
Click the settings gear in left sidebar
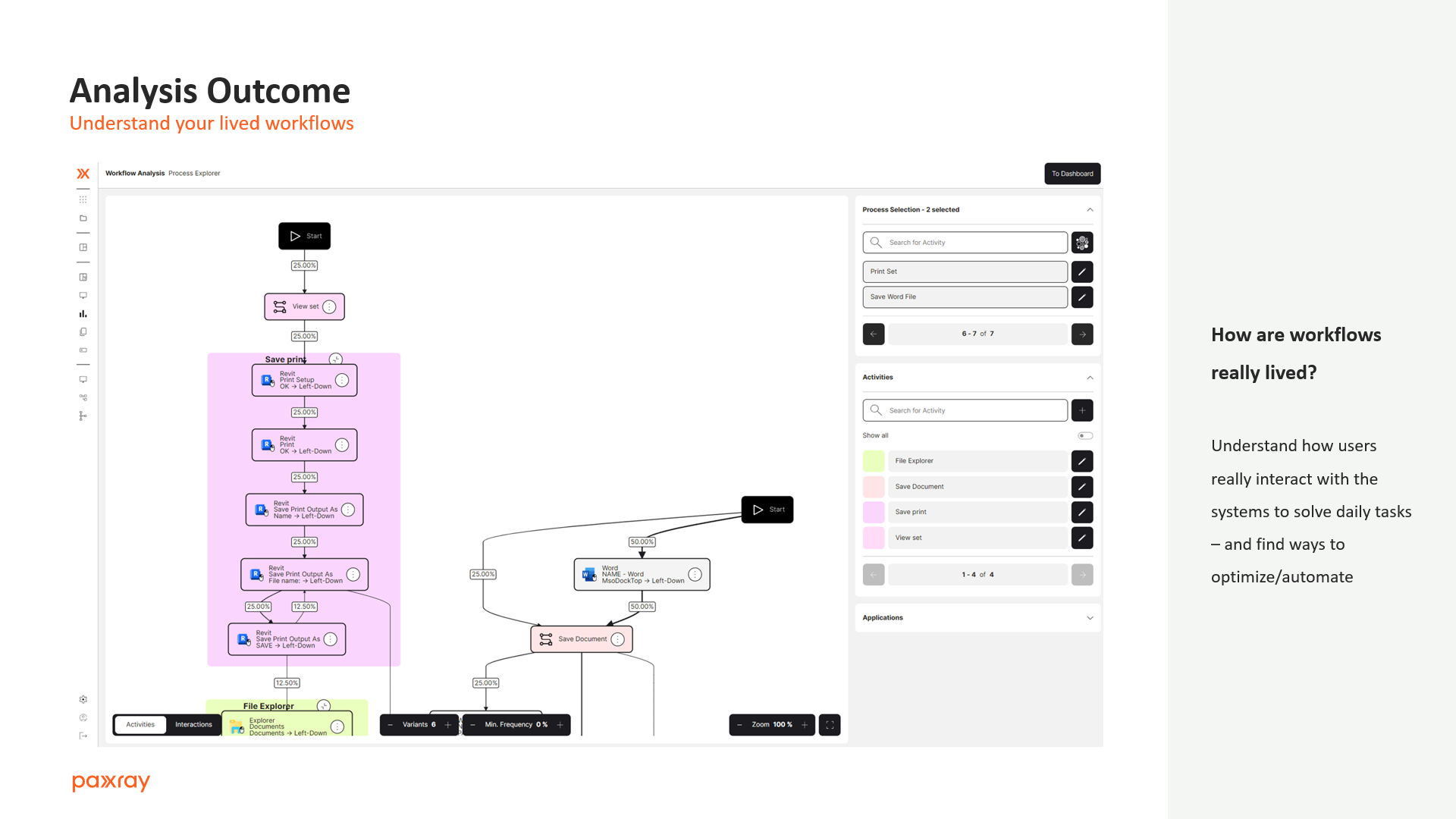[83, 699]
